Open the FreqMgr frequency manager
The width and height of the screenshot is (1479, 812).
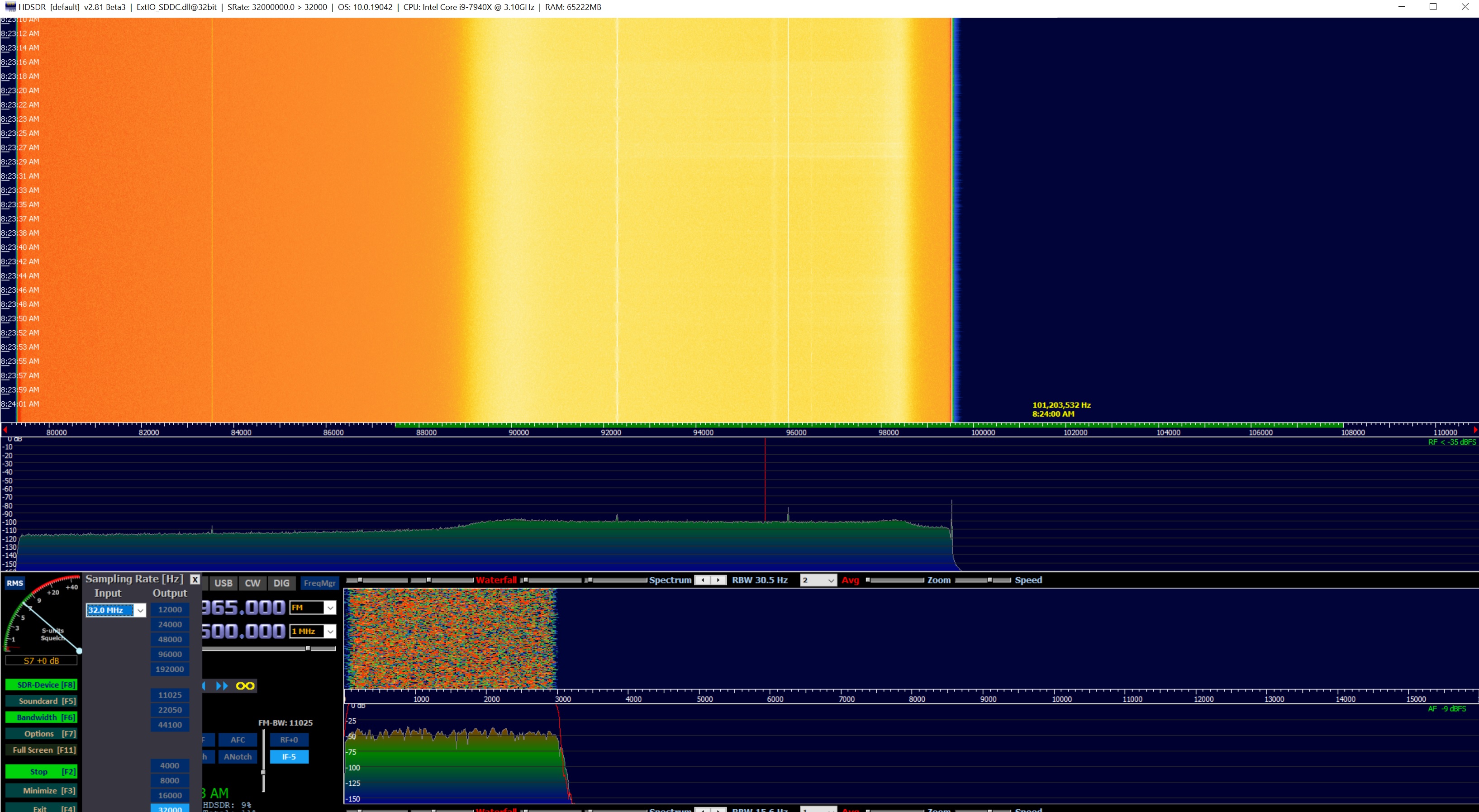[319, 583]
